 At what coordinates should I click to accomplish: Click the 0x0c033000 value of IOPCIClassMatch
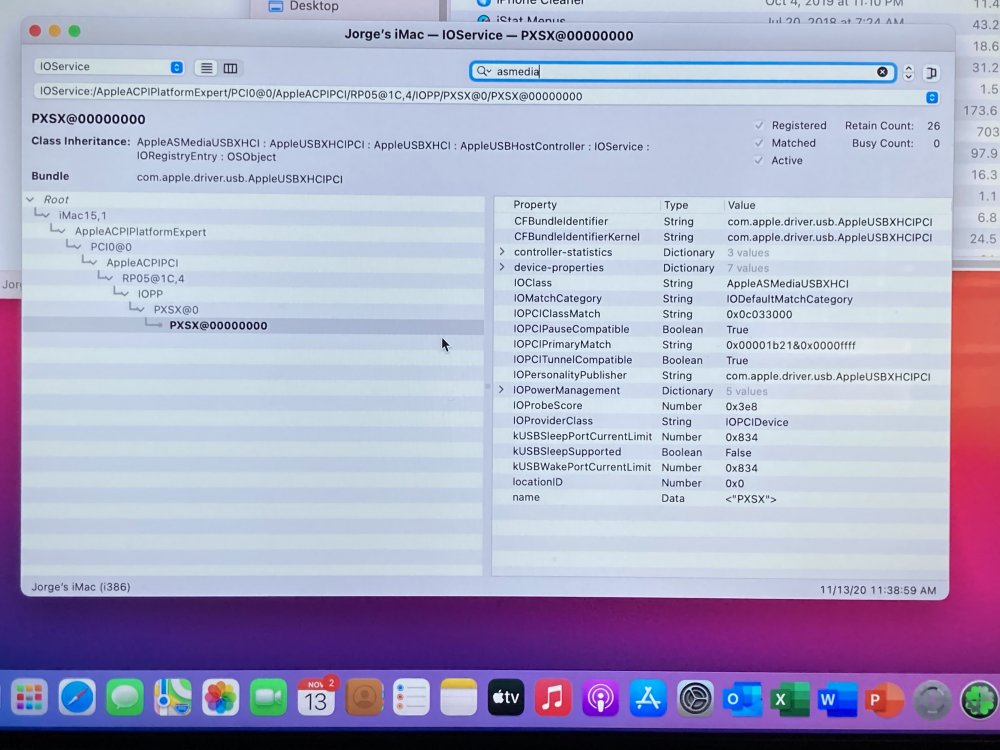pyautogui.click(x=759, y=314)
